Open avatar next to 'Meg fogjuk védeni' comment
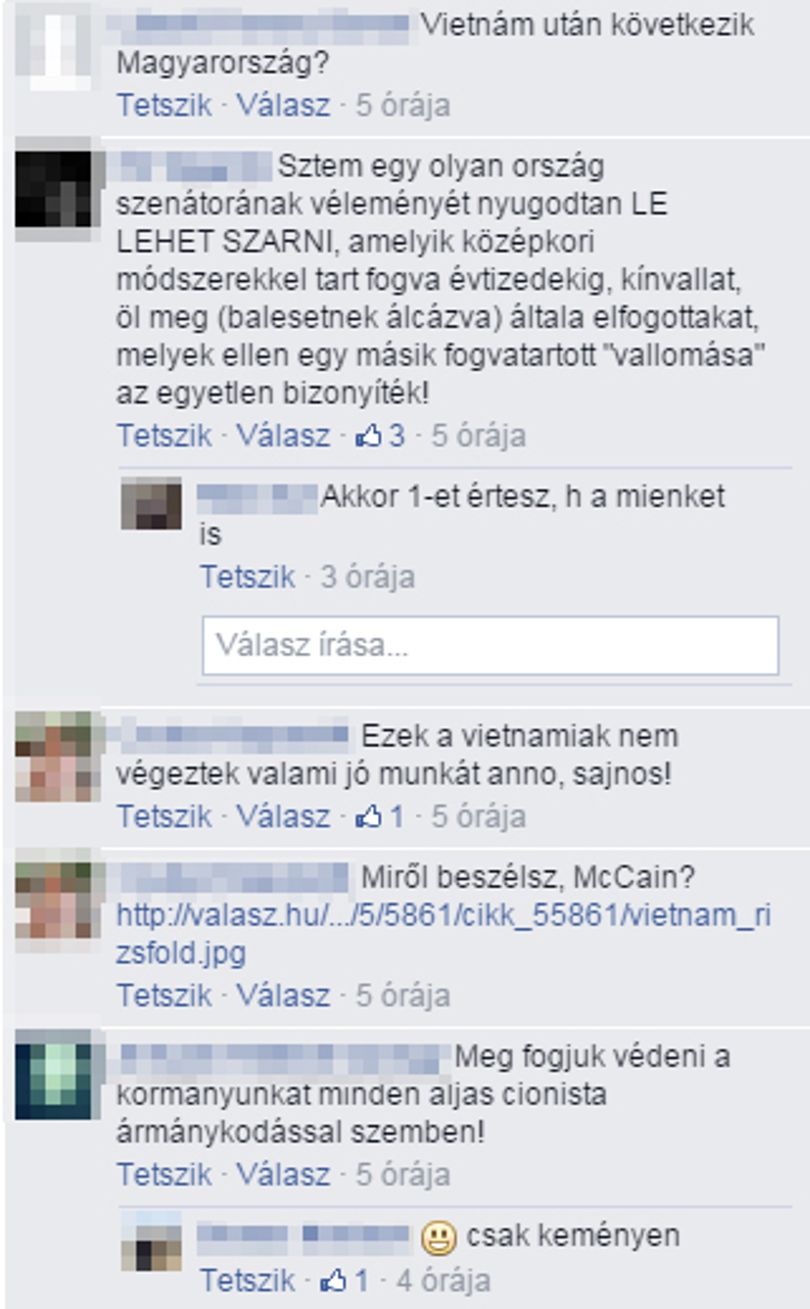 (x=53, y=1080)
